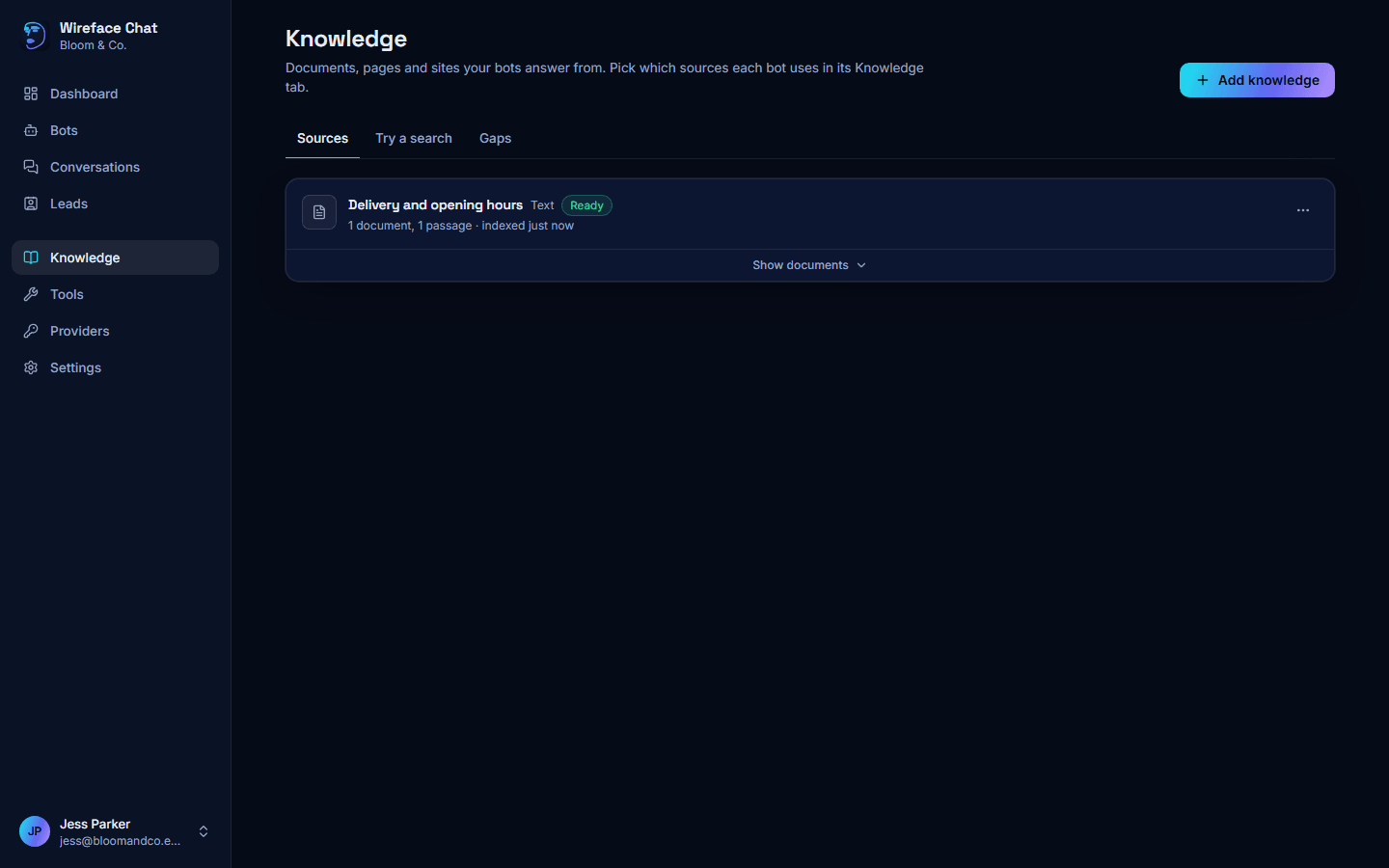Switch to the Sources tab
The height and width of the screenshot is (868, 1389).
pyautogui.click(x=322, y=139)
